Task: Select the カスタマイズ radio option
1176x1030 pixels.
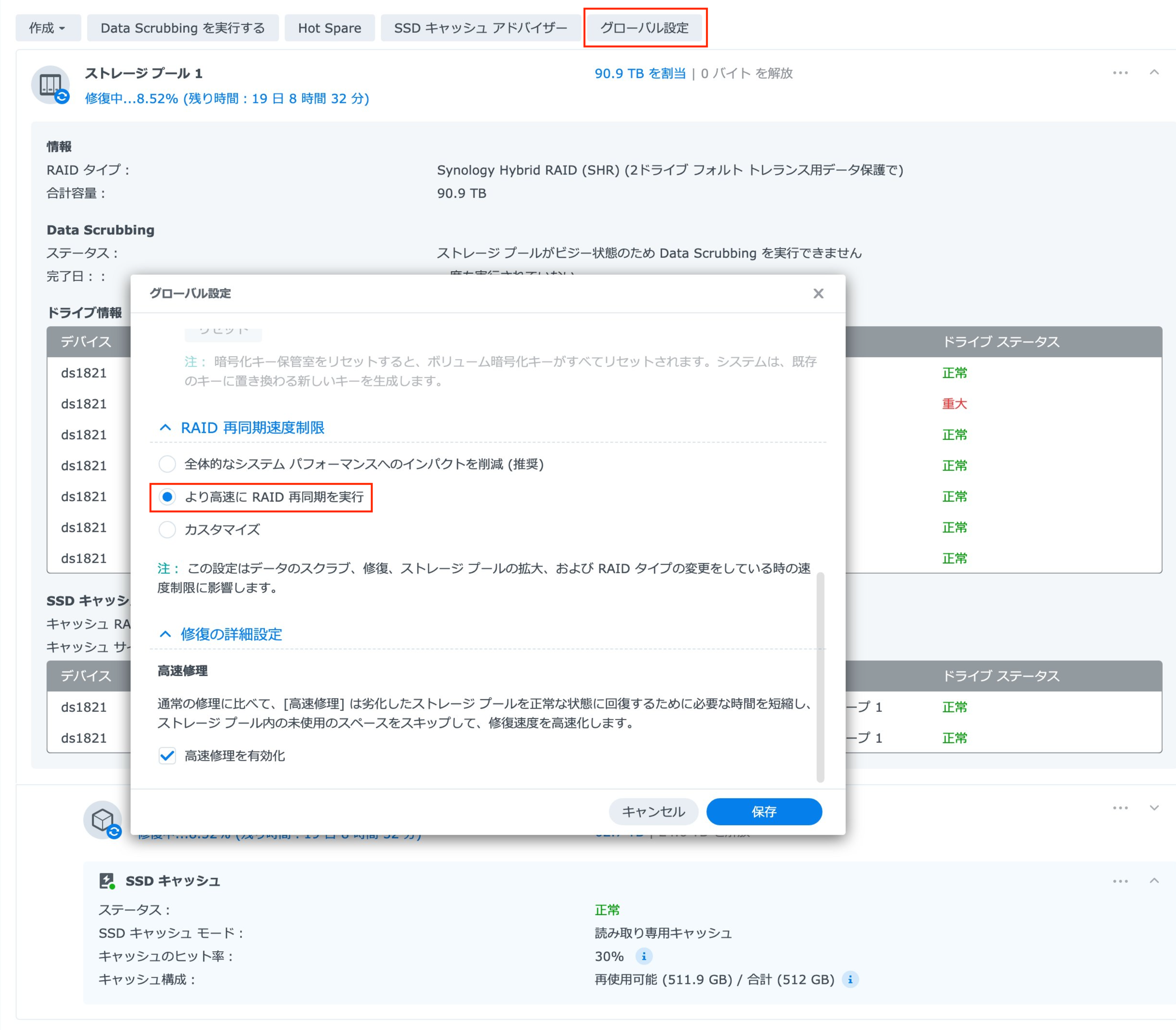Action: [167, 529]
